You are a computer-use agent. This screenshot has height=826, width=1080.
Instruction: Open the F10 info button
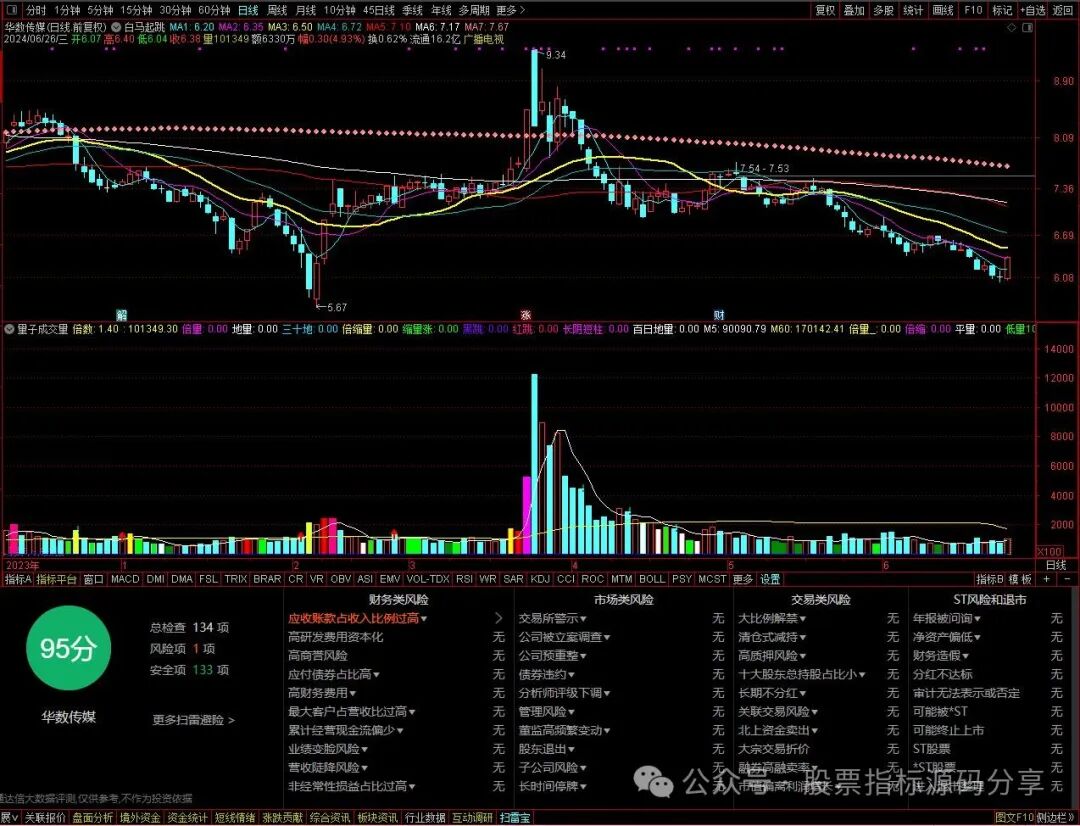(973, 10)
